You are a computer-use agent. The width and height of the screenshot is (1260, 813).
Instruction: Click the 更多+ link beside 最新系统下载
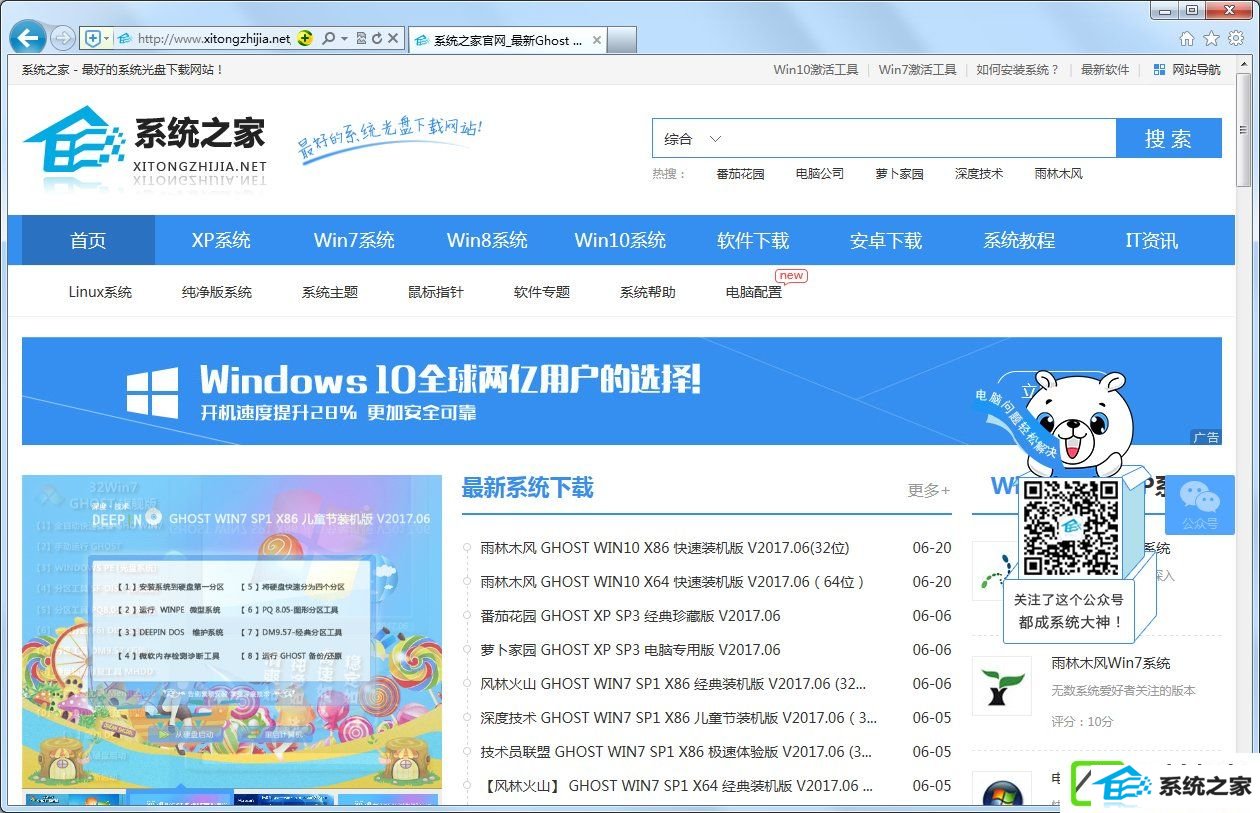pyautogui.click(x=929, y=490)
